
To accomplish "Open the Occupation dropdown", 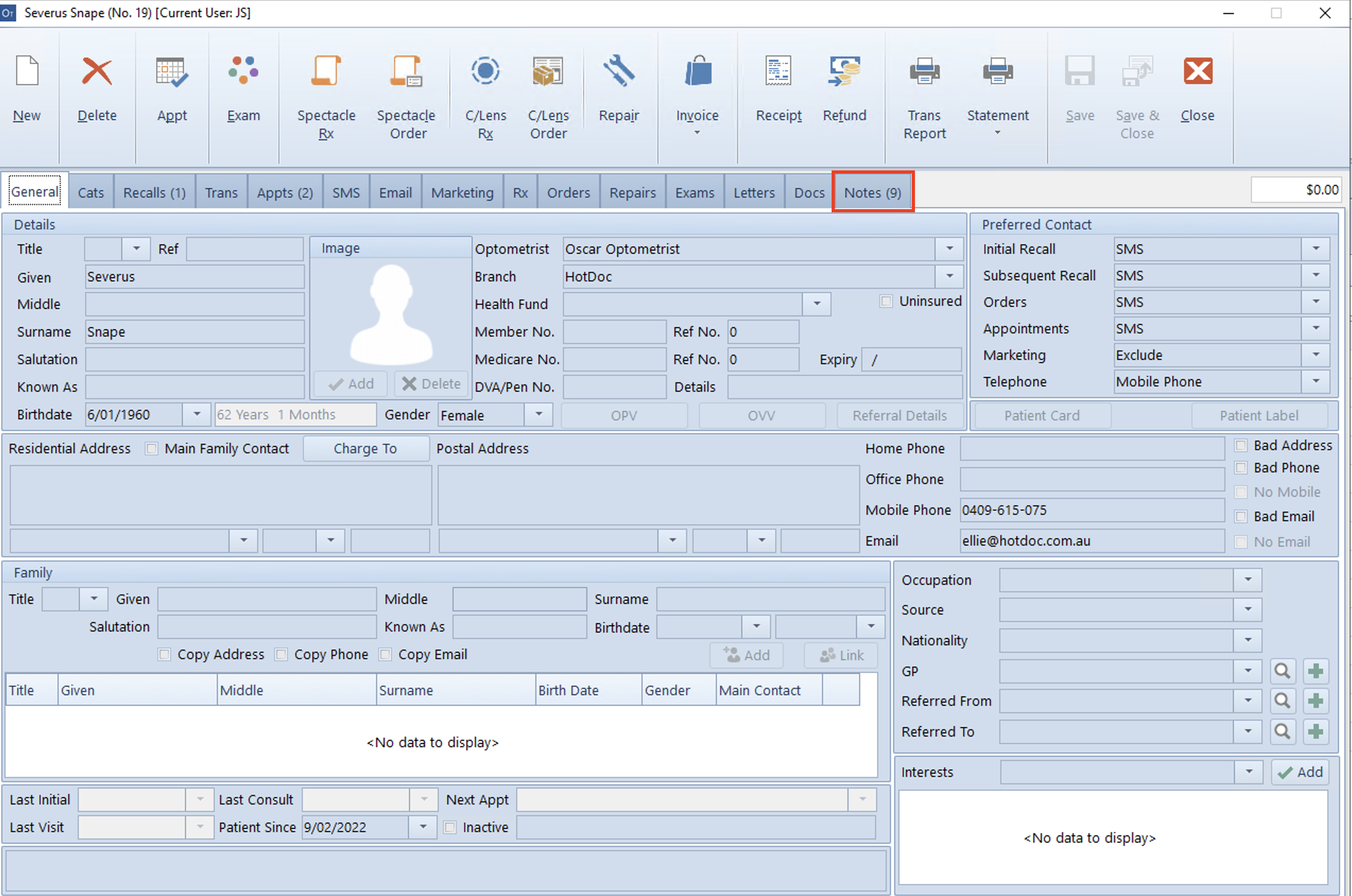I will pyautogui.click(x=1248, y=580).
